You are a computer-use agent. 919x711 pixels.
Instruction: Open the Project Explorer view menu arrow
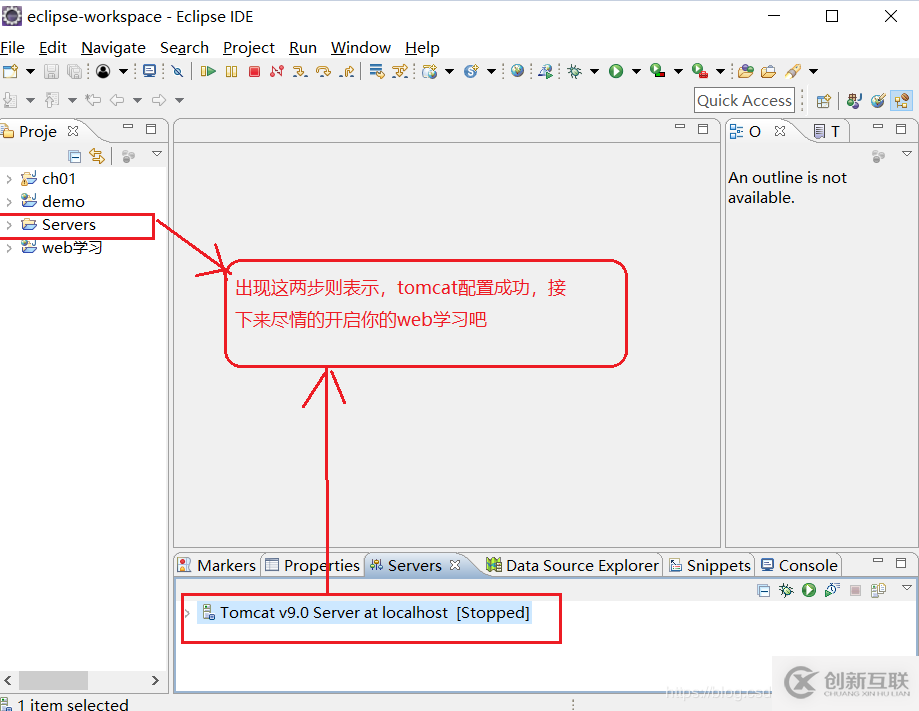click(156, 155)
